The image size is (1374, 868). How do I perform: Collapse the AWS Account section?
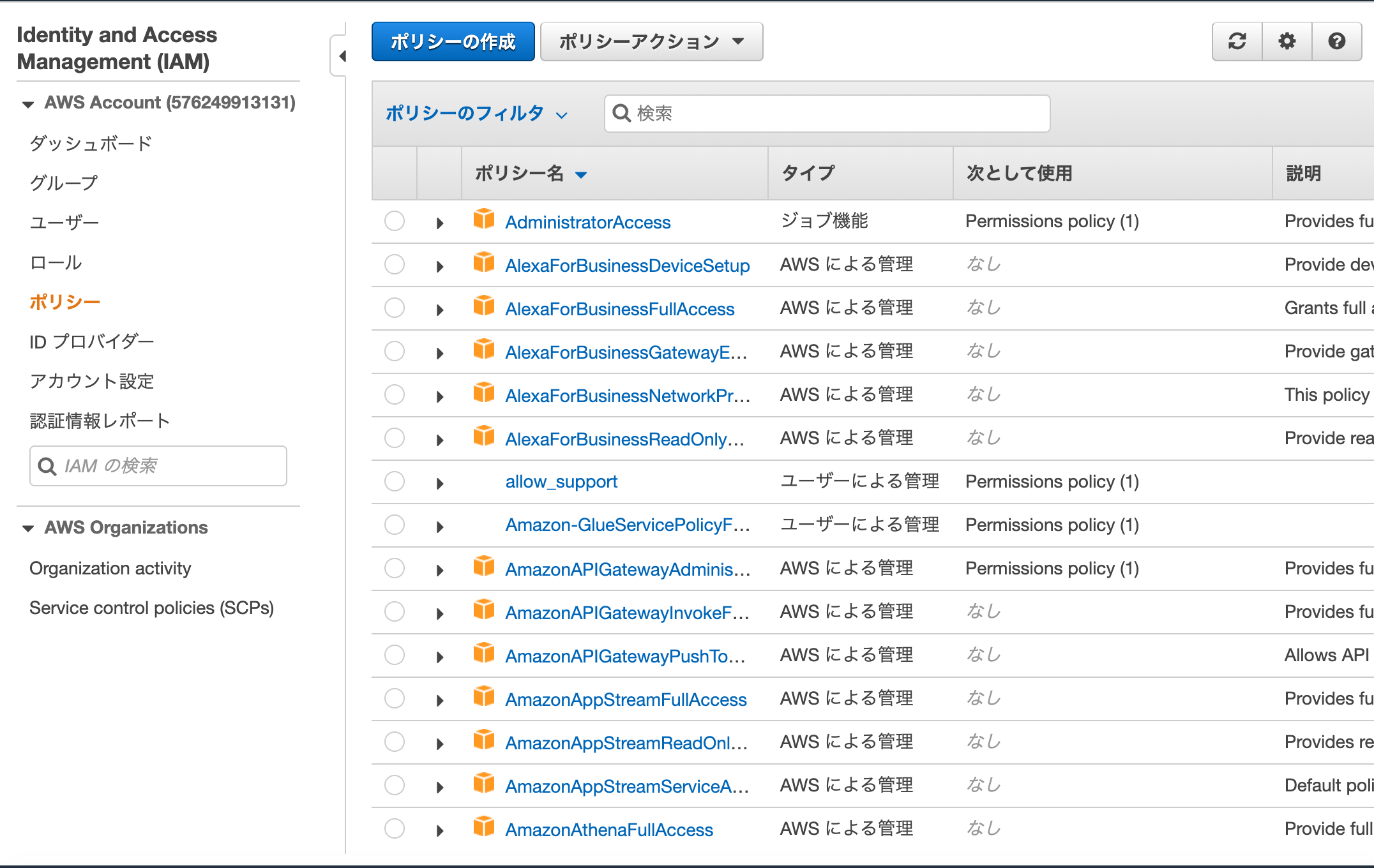(x=28, y=104)
